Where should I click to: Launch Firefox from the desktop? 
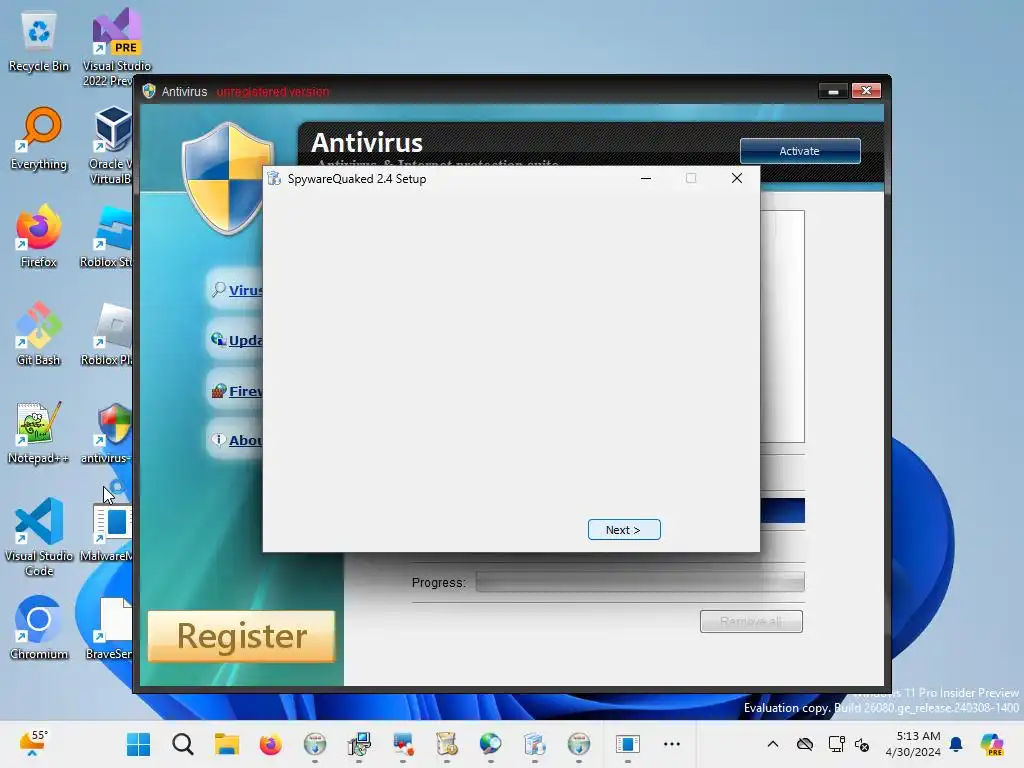tap(39, 236)
